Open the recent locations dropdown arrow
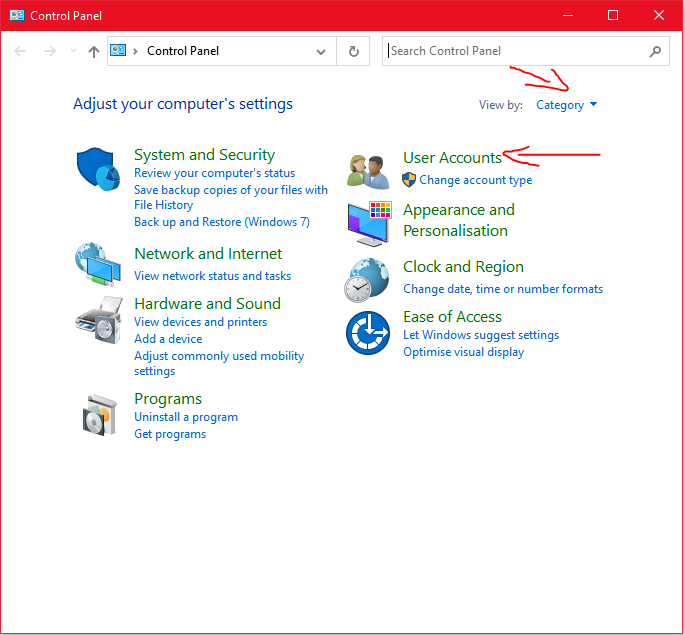This screenshot has width=685, height=635. click(72, 51)
